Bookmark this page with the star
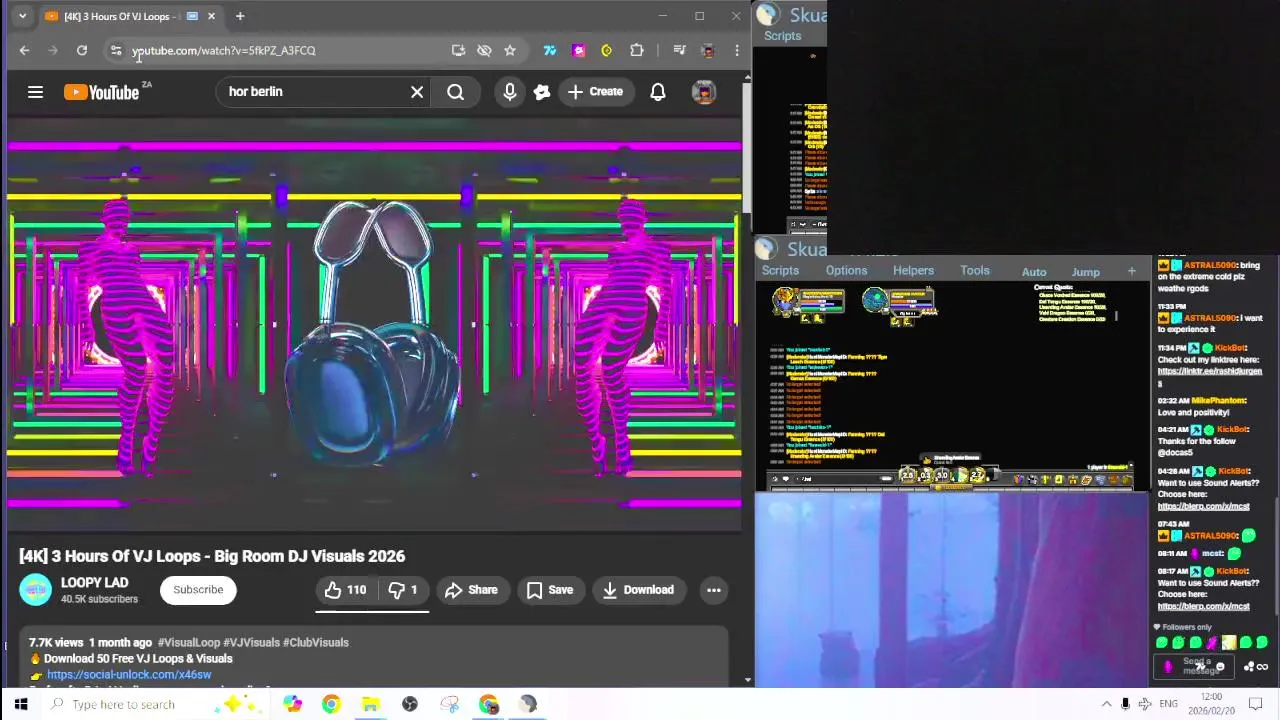The image size is (1280, 720). click(510, 50)
